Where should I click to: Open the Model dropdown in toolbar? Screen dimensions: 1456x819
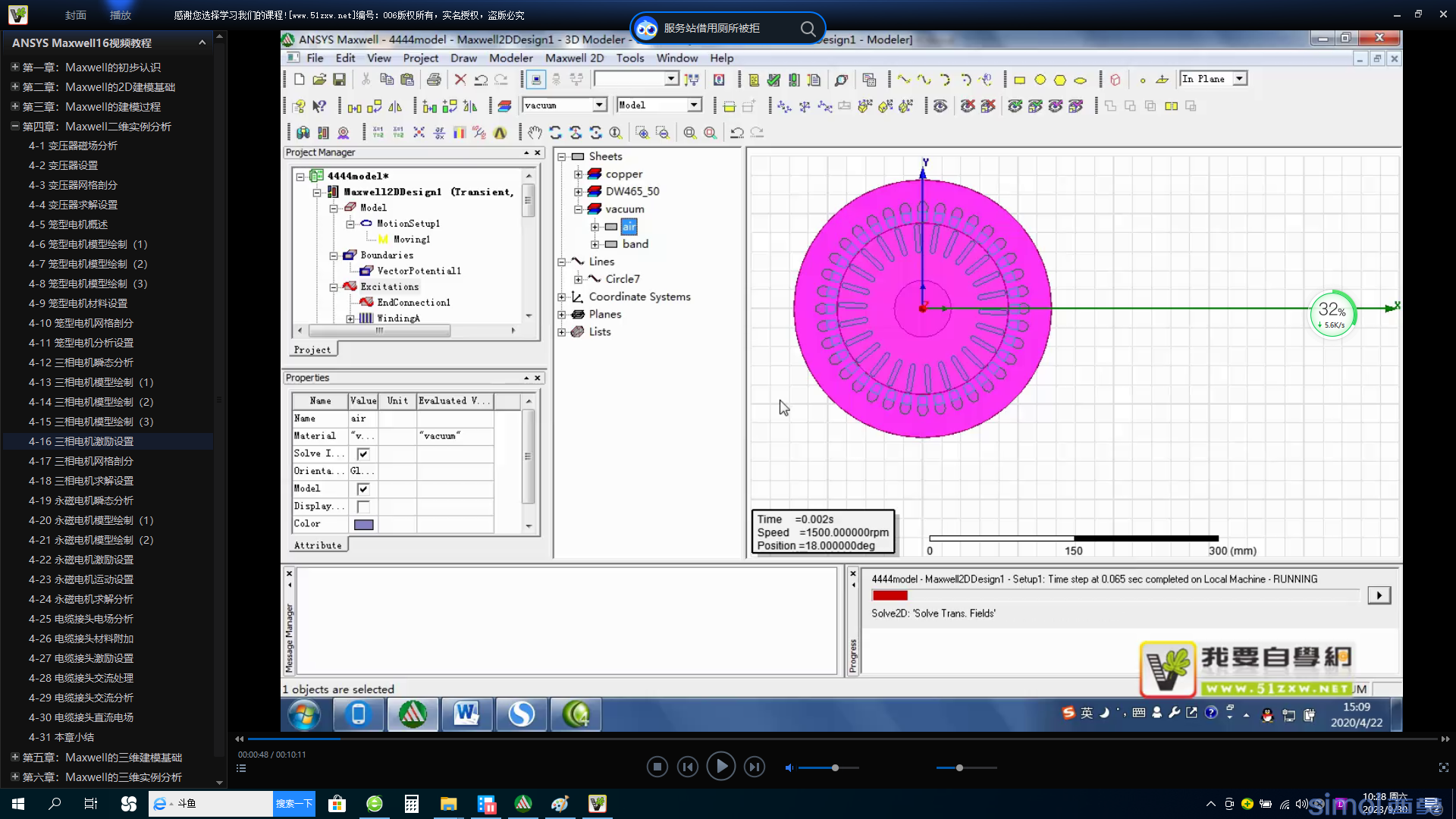coord(694,105)
